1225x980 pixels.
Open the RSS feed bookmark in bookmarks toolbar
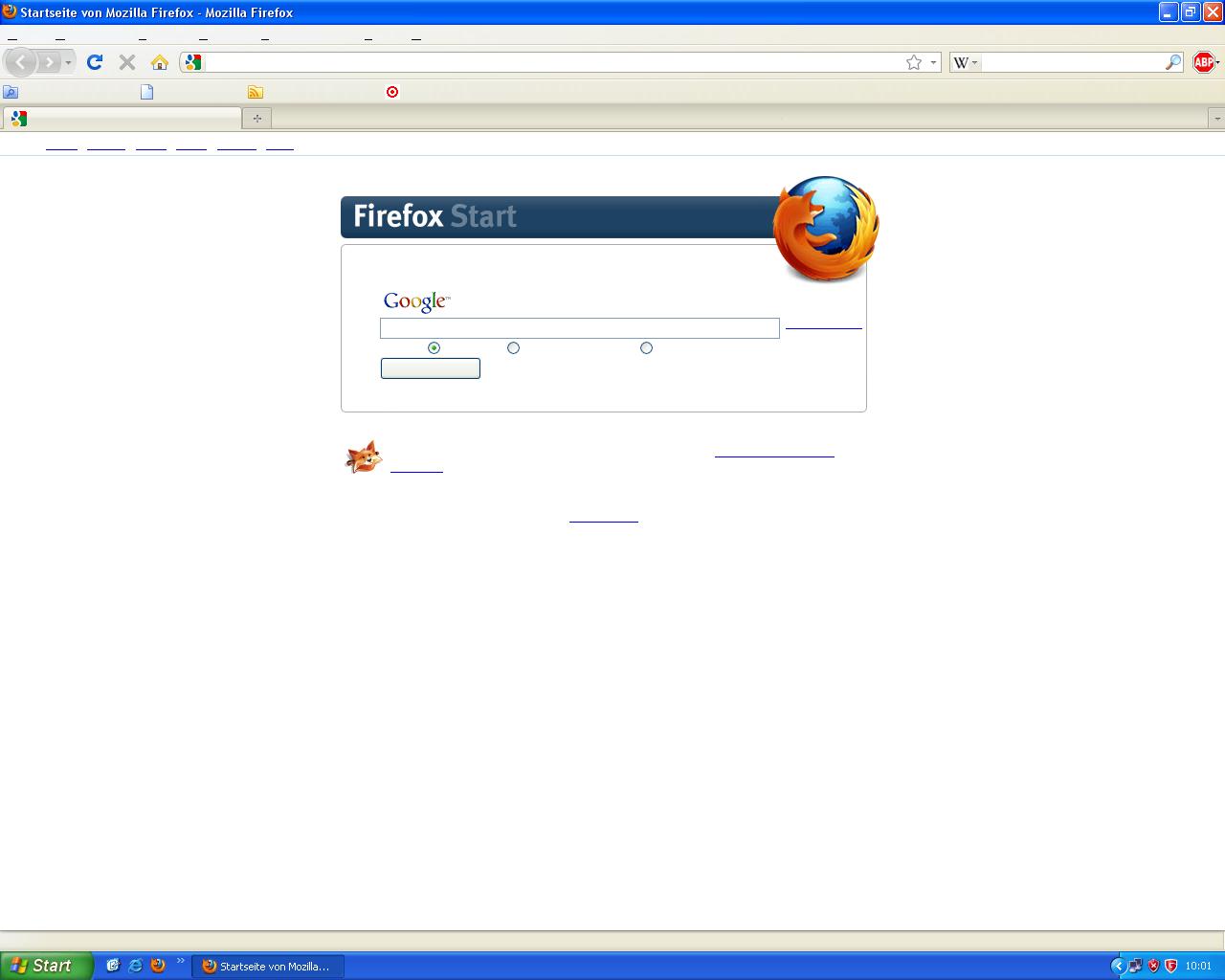tap(256, 92)
